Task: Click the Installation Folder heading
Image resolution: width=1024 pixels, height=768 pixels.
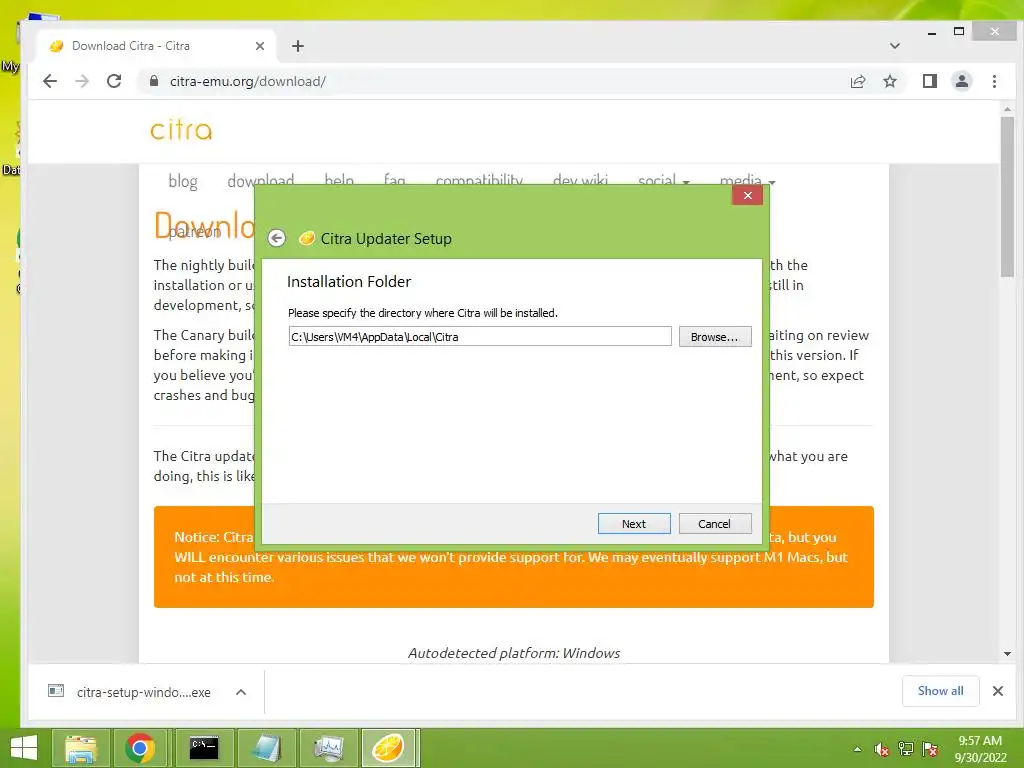Action: [349, 281]
